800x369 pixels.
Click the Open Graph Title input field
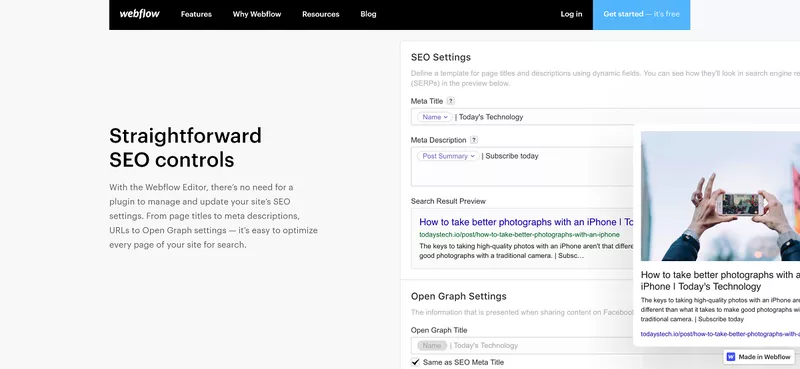click(x=522, y=346)
